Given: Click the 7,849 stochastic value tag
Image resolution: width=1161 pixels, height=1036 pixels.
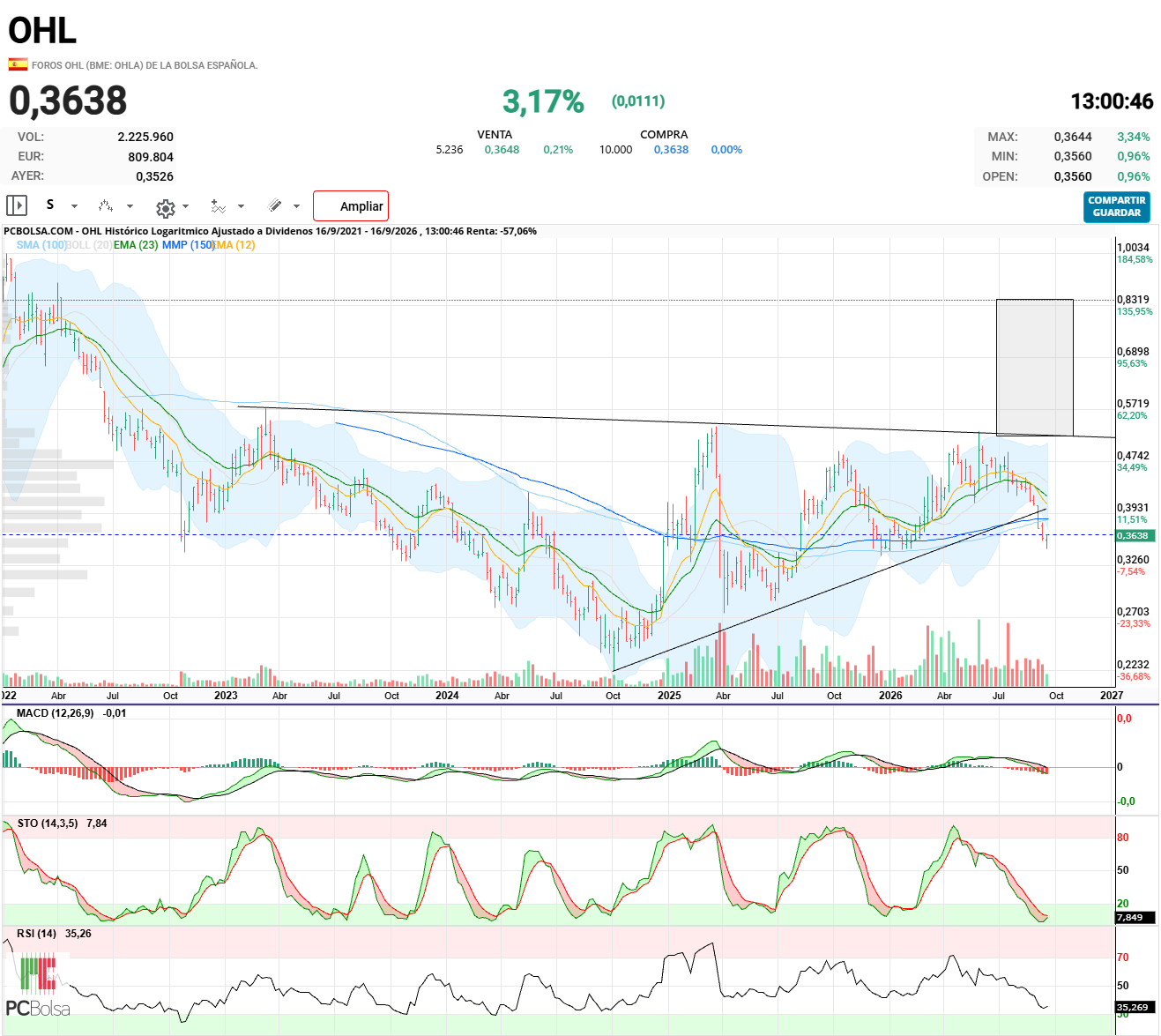Looking at the screenshot, I should (x=1133, y=918).
